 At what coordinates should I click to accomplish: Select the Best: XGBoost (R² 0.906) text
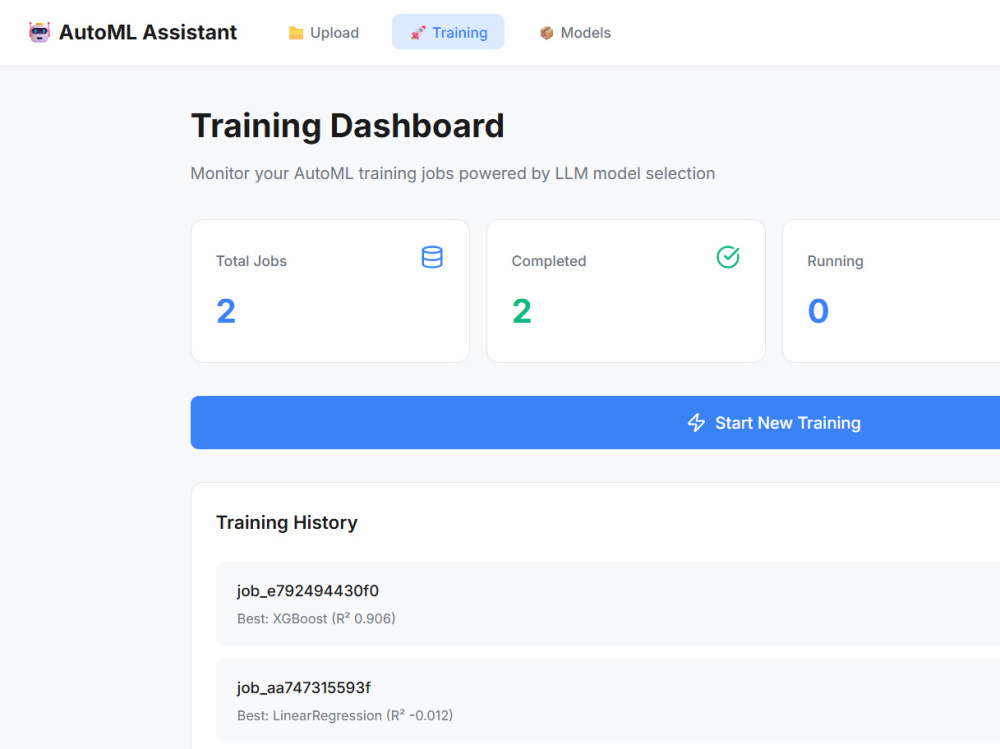point(316,618)
